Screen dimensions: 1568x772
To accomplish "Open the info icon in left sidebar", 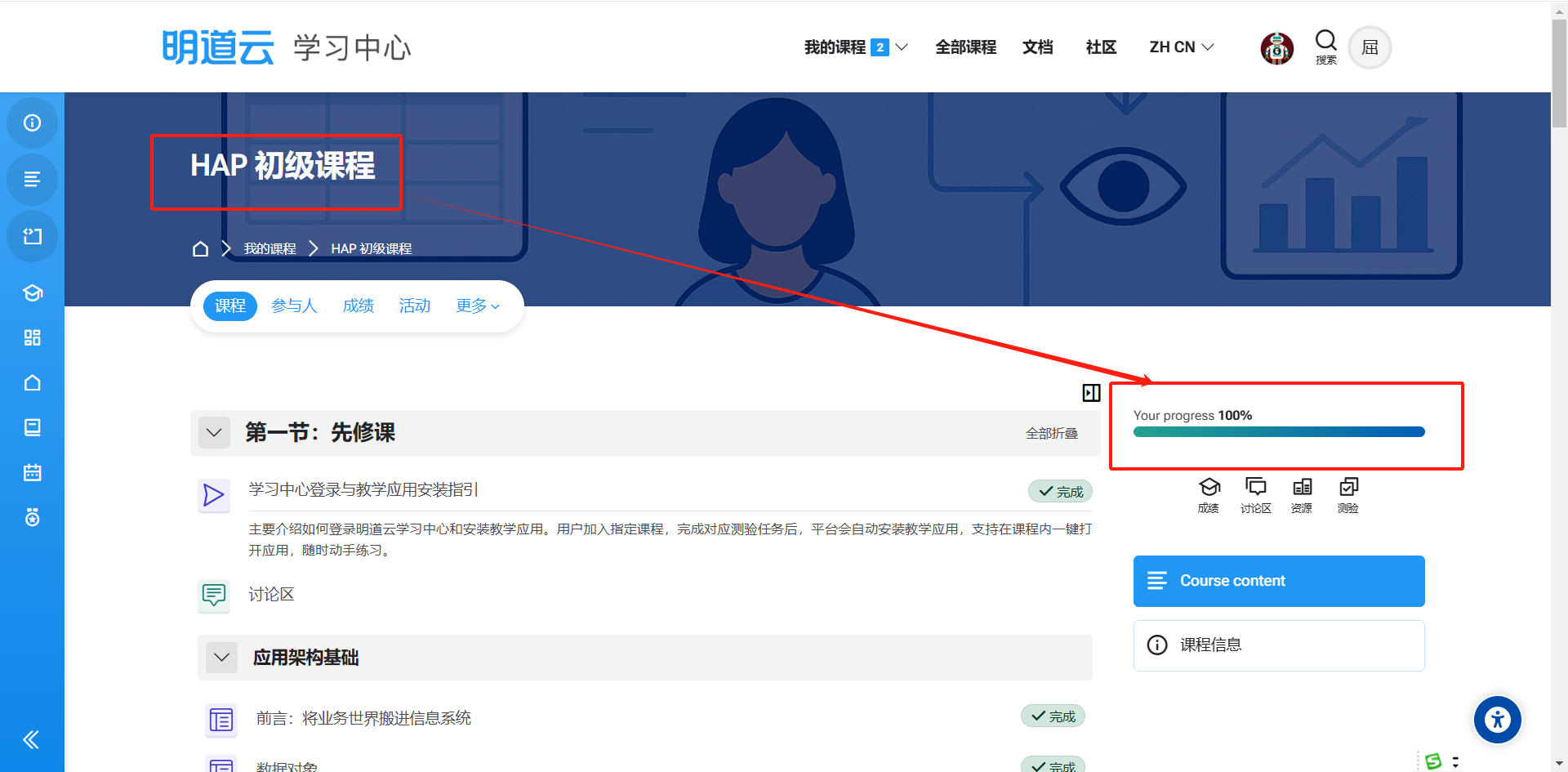I will (32, 123).
